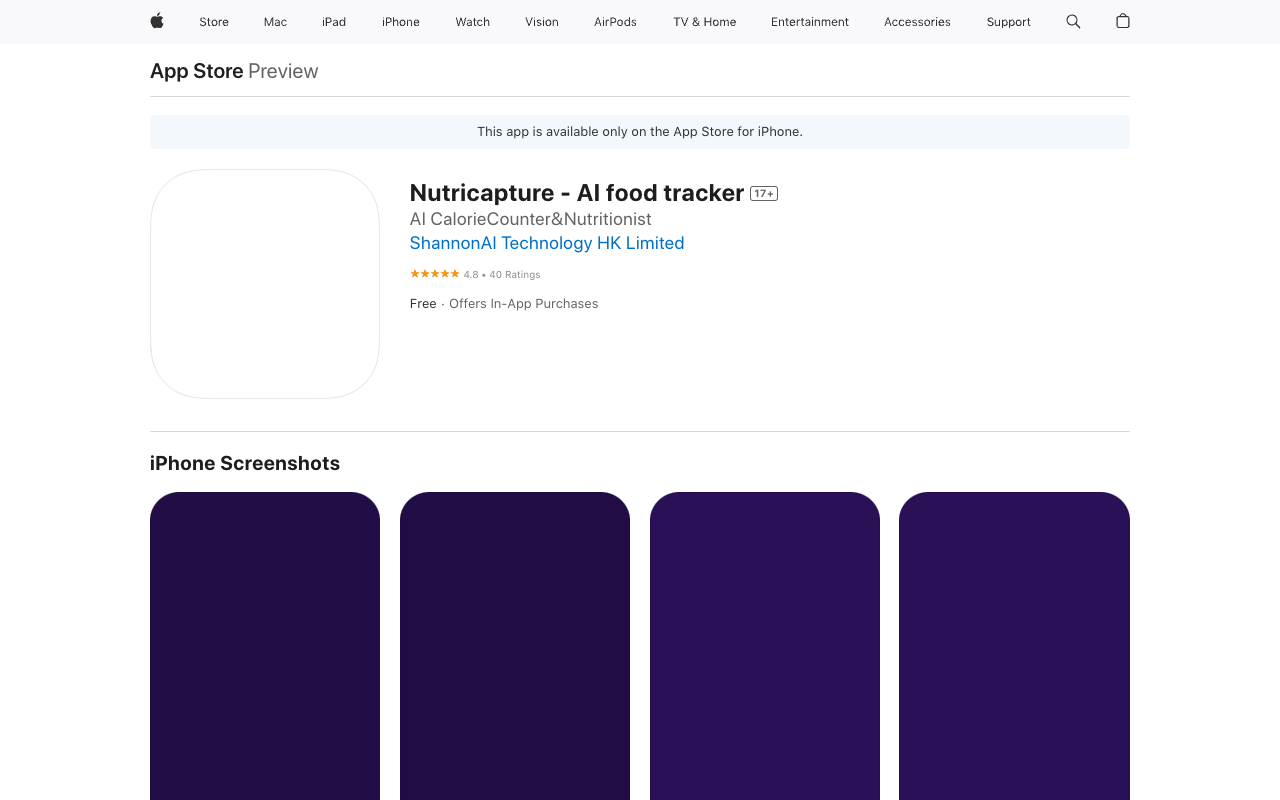The image size is (1280, 800).
Task: Click the 'AI CalorieCounter&Nutritionist' subtitle
Action: pos(531,219)
